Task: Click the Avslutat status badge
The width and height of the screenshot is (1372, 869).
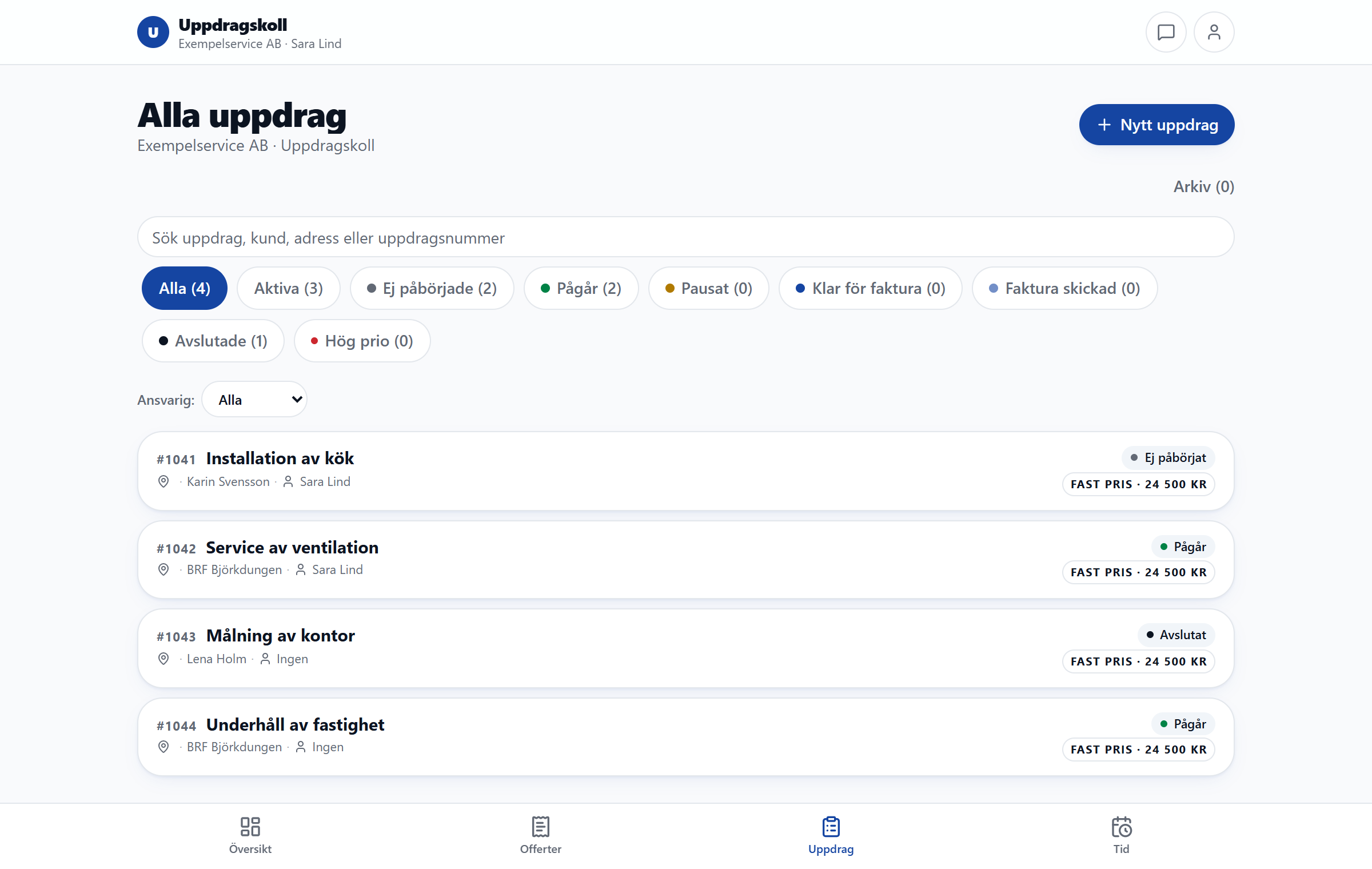Action: (1176, 635)
